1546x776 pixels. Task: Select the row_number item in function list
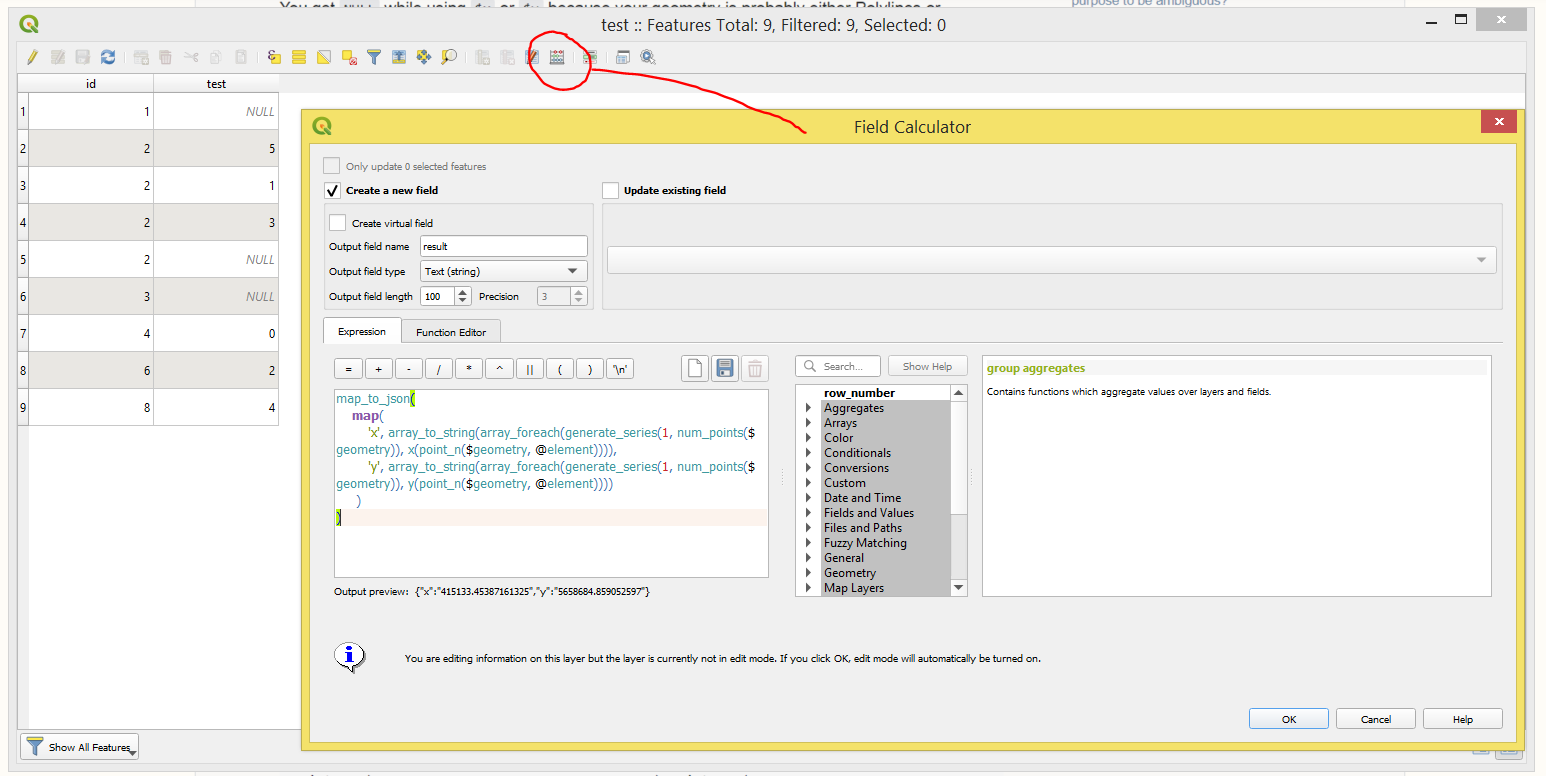click(x=859, y=393)
